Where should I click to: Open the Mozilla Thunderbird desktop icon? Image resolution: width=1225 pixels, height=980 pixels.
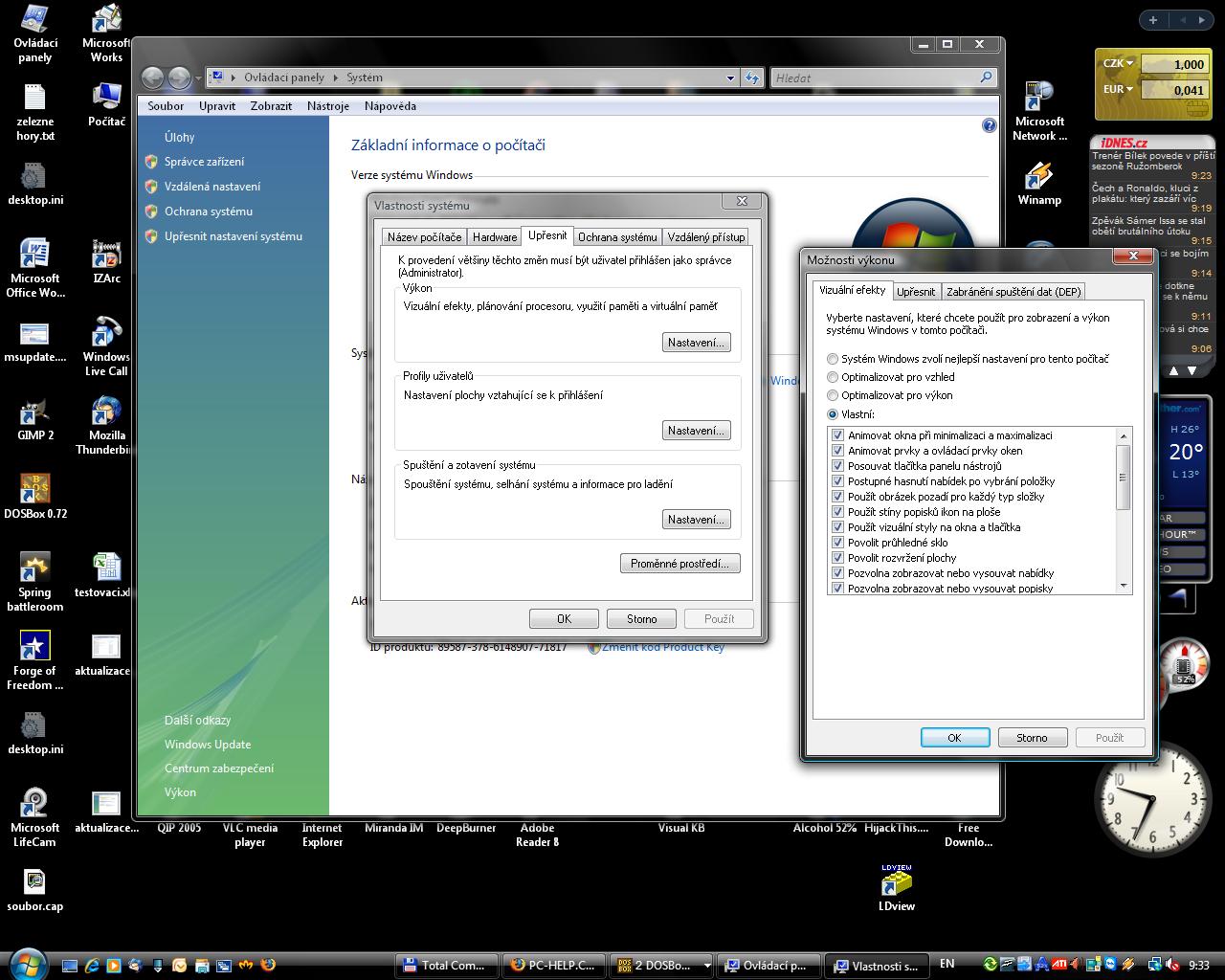click(x=106, y=414)
